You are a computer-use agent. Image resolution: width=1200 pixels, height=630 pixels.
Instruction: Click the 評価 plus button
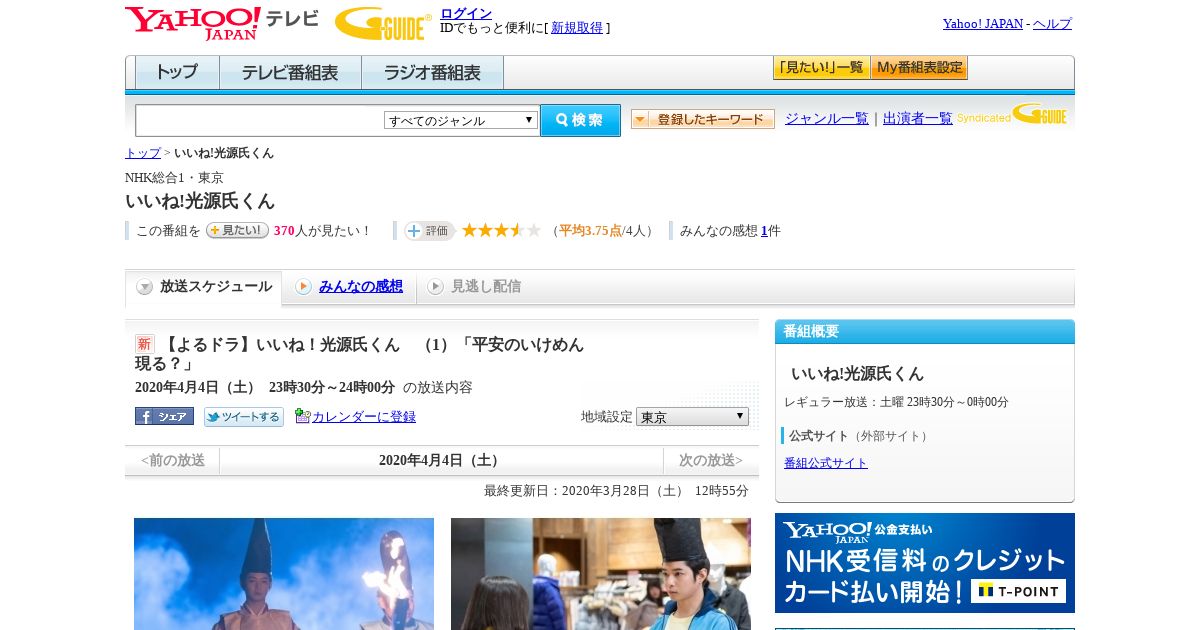(429, 231)
